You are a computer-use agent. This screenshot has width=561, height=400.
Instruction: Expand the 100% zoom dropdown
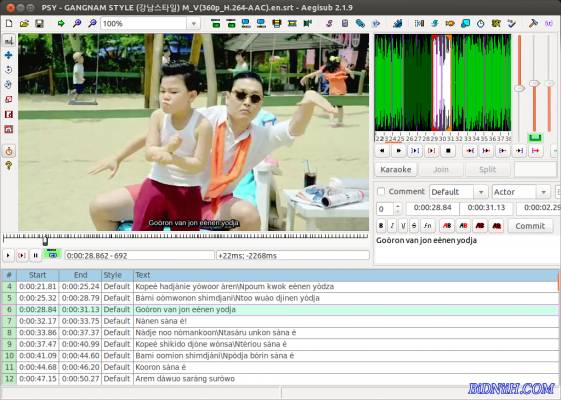point(194,24)
